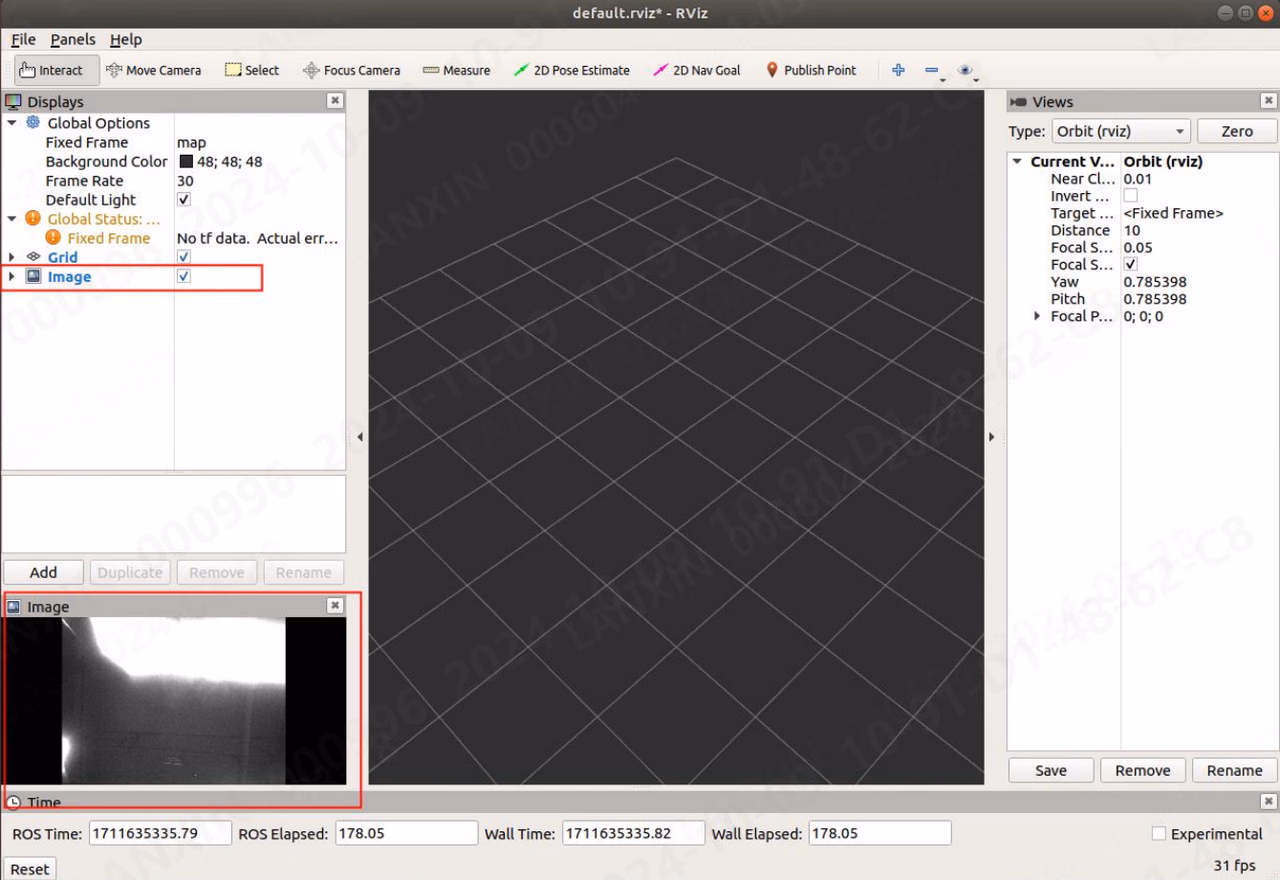The image size is (1280, 880).
Task: Open the Panels menu
Action: tap(73, 39)
